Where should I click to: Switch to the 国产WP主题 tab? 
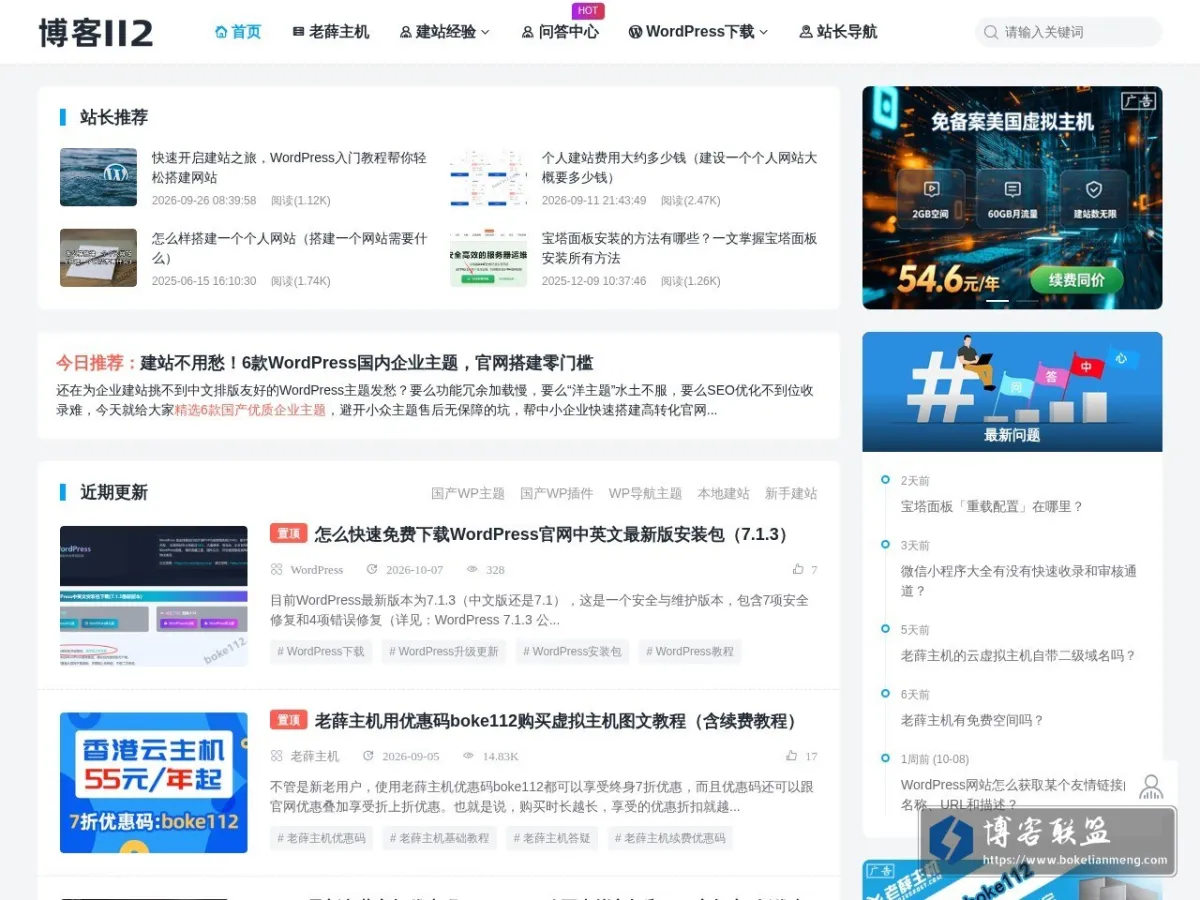coord(468,493)
